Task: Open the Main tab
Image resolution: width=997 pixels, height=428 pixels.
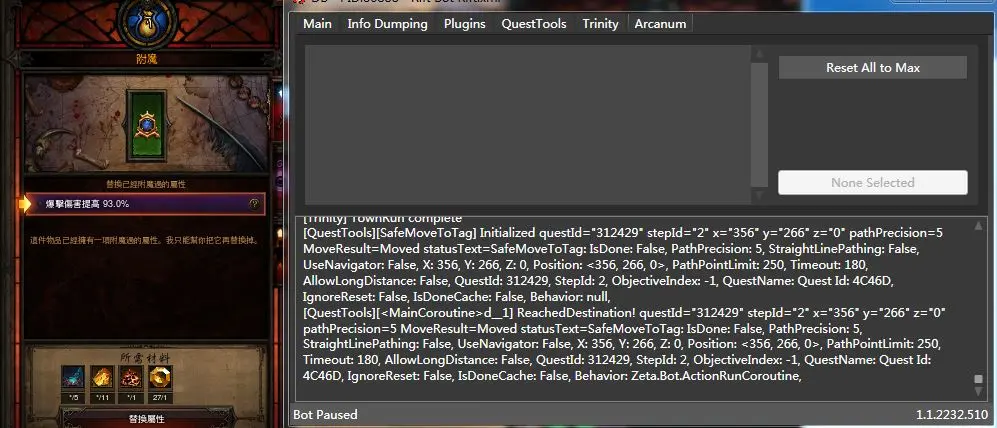Action: click(x=317, y=24)
